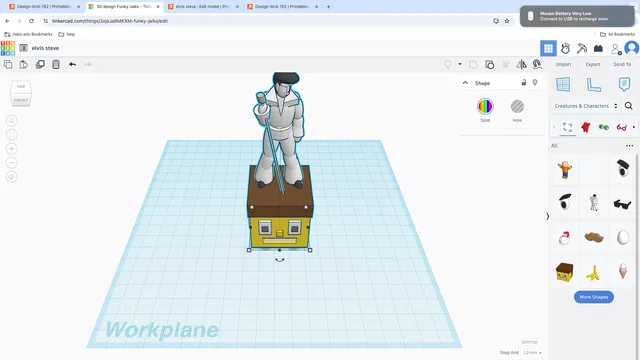The width and height of the screenshot is (640, 360).
Task: Click the Fit all in view button
Action: tap(11, 135)
